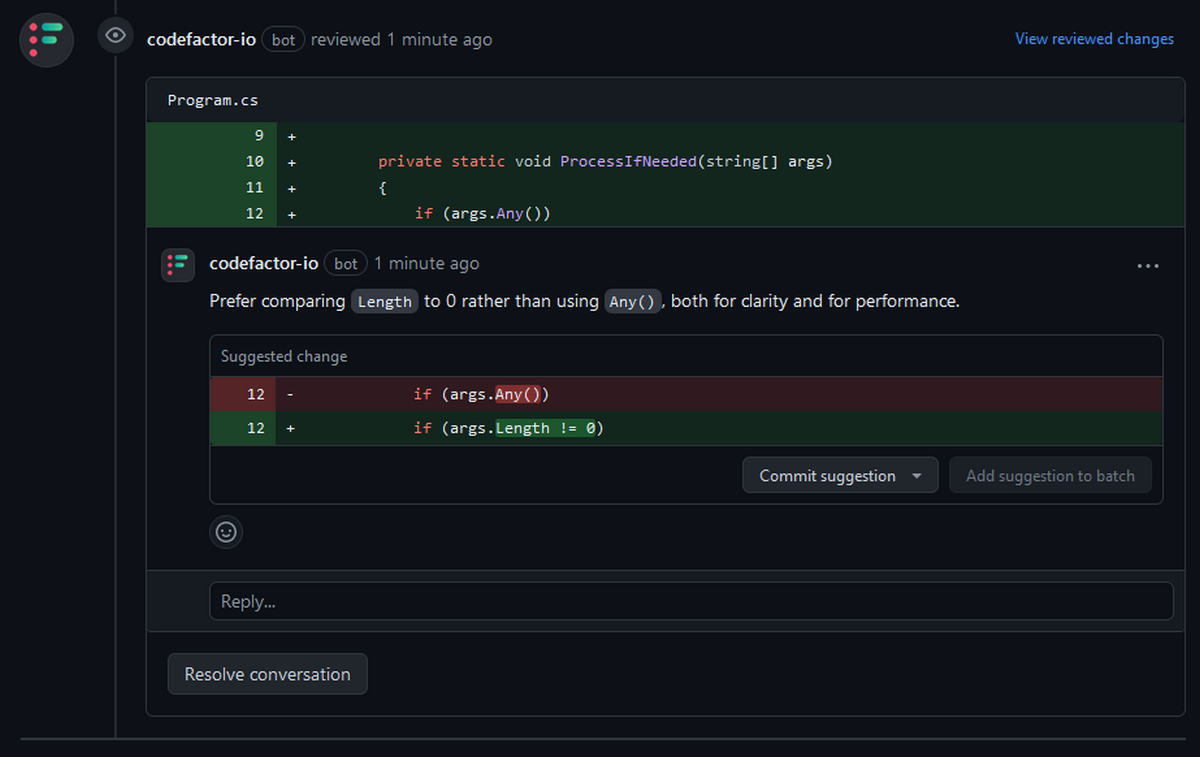Viewport: 1200px width, 757px height.
Task: Click the eye review icon in timeline
Action: [x=116, y=36]
